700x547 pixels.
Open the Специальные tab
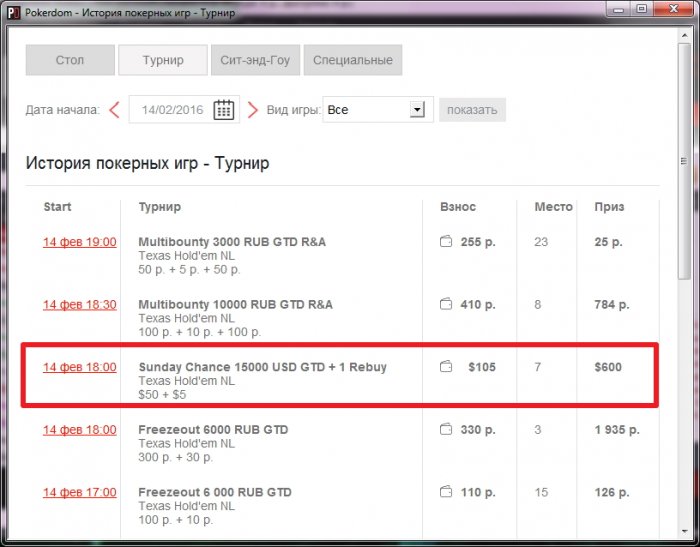[x=353, y=60]
